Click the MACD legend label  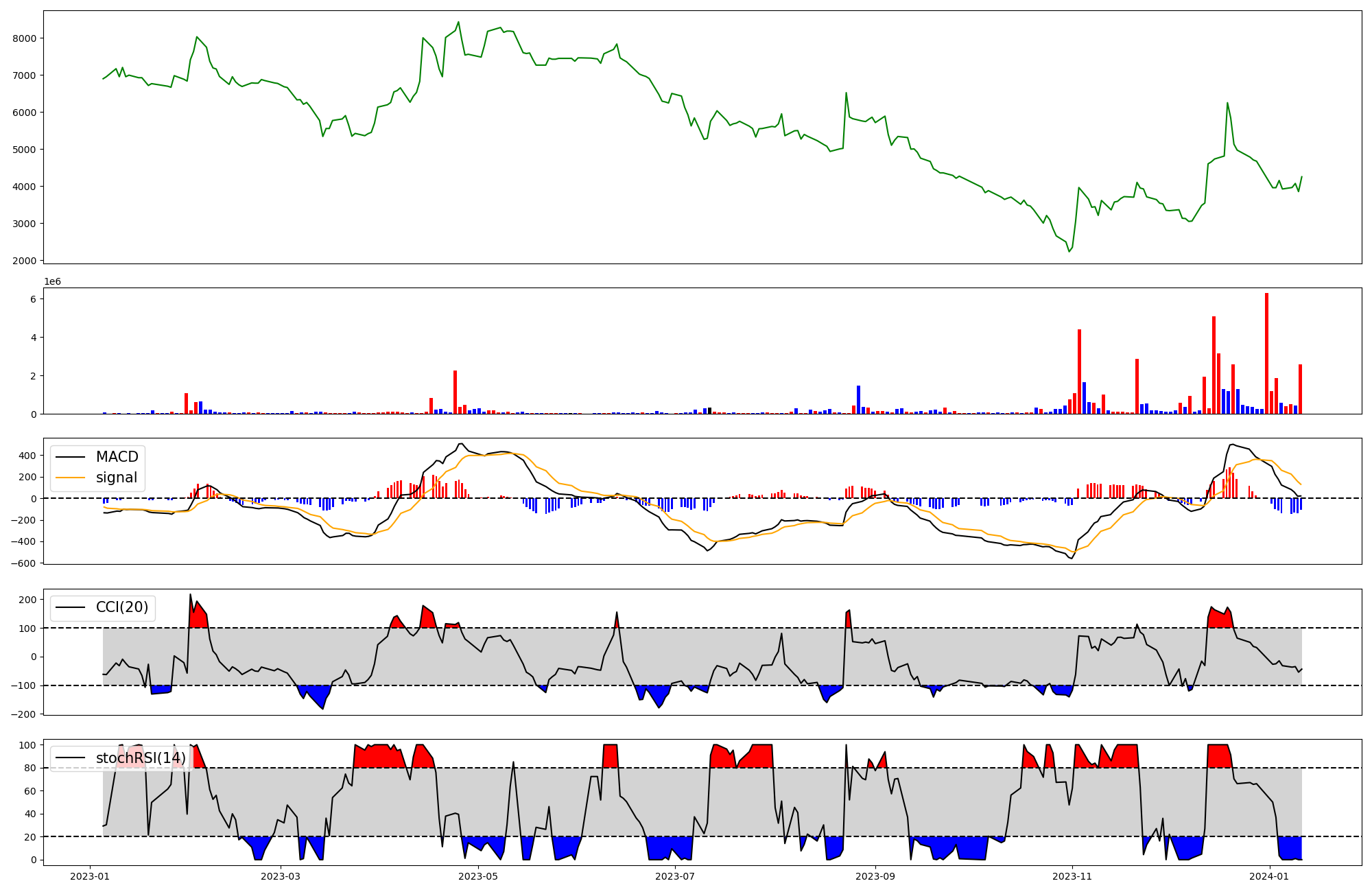click(x=117, y=457)
